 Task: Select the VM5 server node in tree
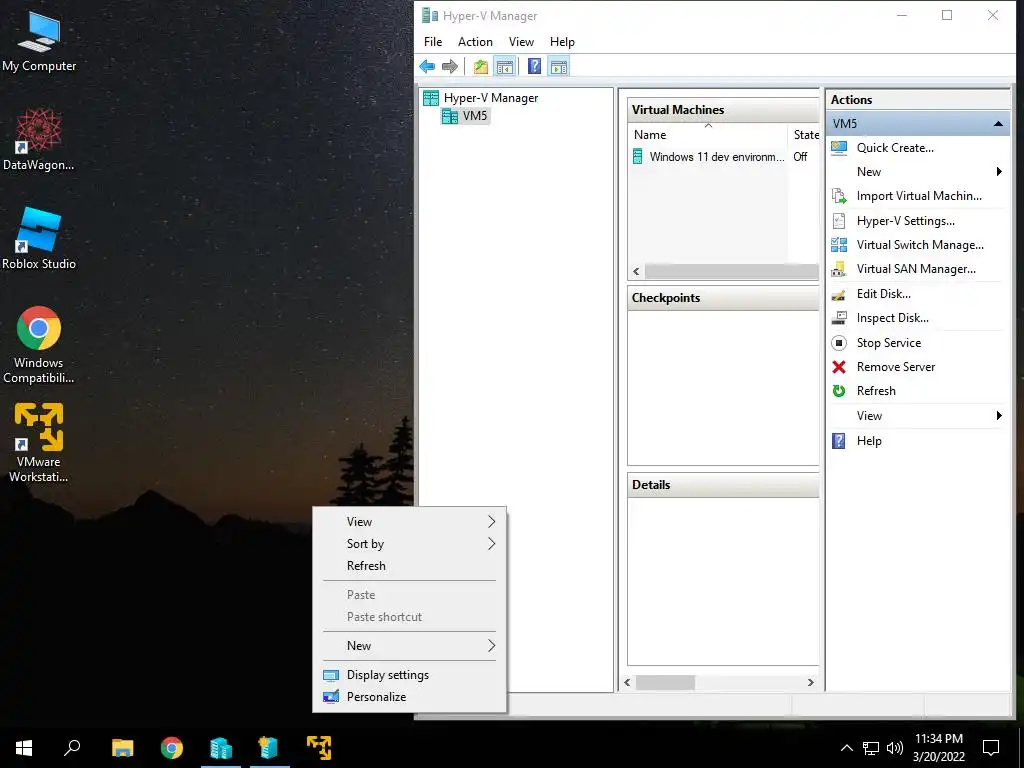coord(466,116)
